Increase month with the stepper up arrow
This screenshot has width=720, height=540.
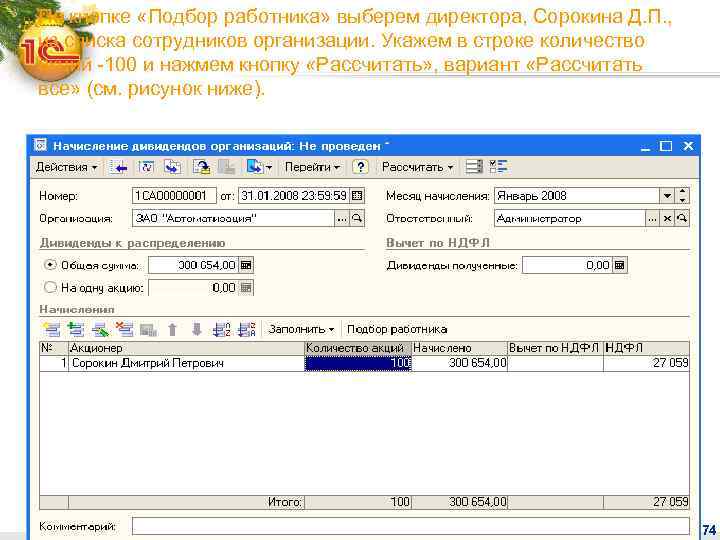tap(682, 192)
